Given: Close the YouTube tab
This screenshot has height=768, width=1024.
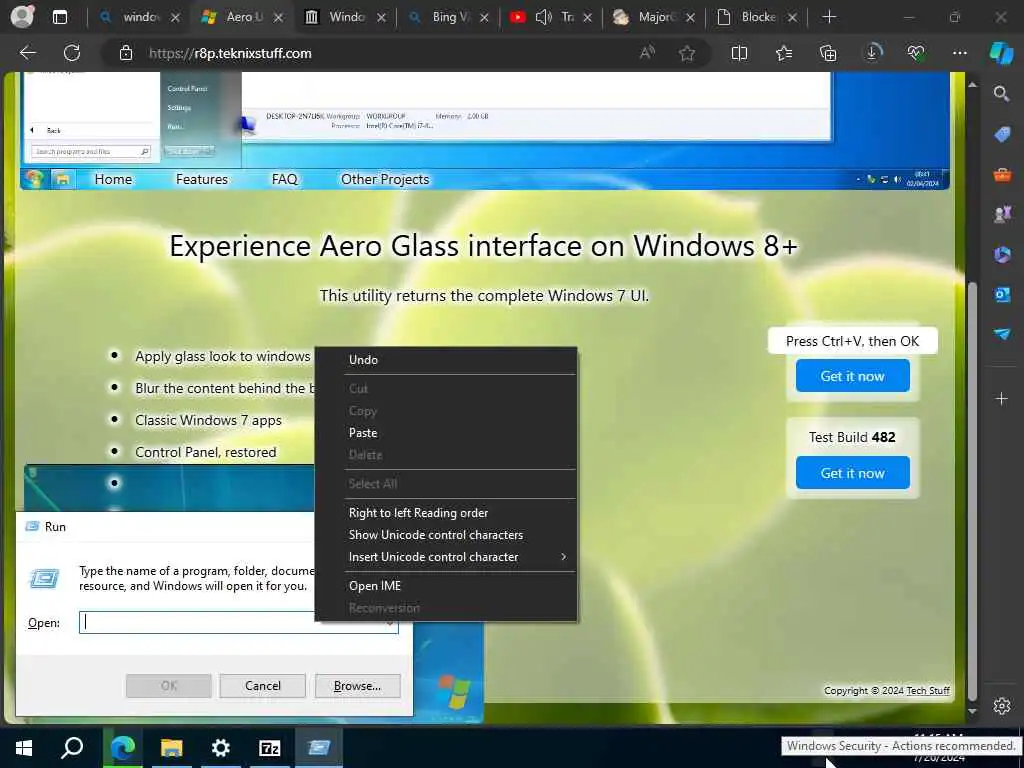Looking at the screenshot, I should 586,18.
